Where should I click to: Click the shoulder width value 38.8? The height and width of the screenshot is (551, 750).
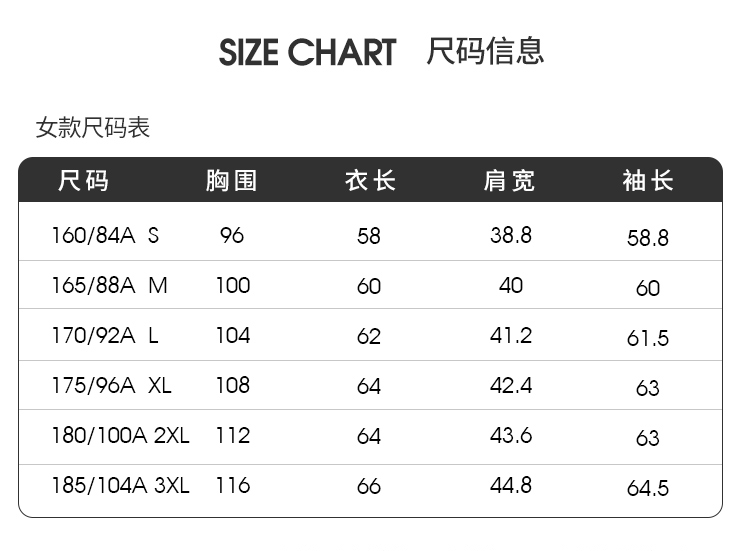click(511, 236)
